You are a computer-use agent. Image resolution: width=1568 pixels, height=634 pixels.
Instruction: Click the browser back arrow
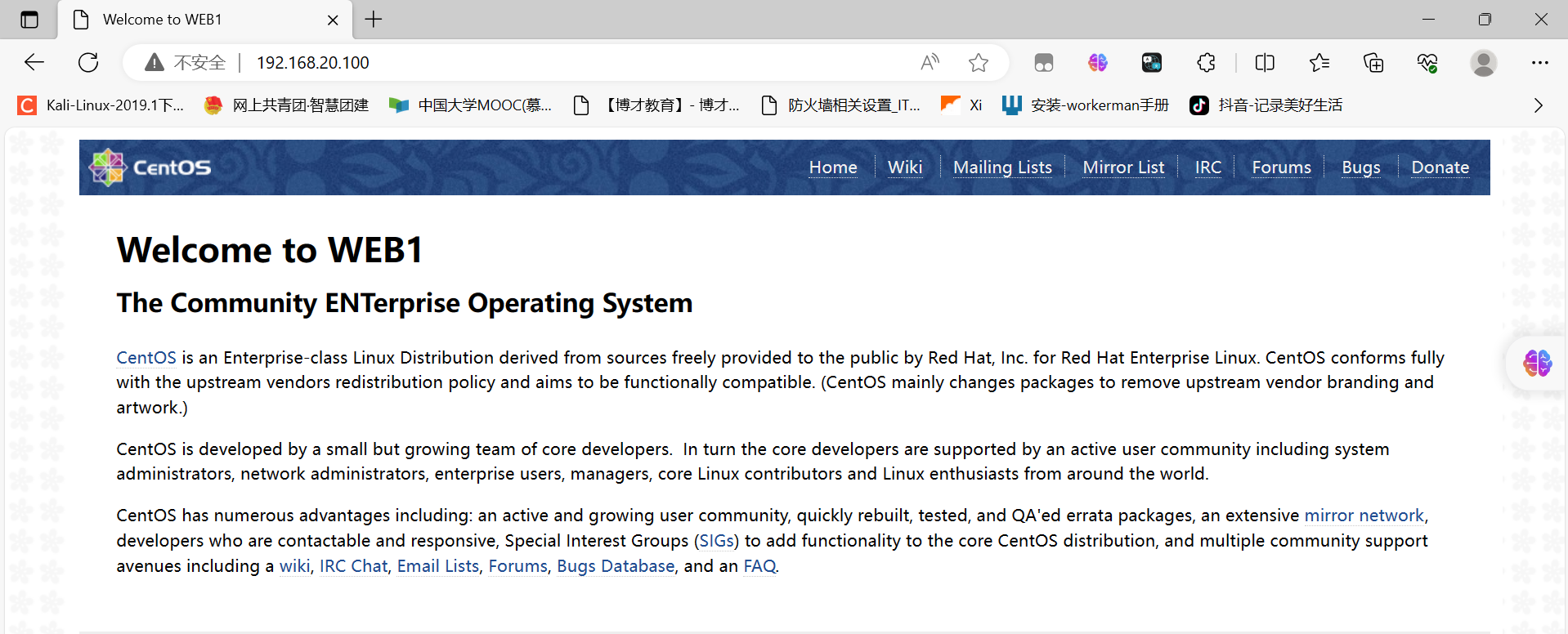coord(34,62)
